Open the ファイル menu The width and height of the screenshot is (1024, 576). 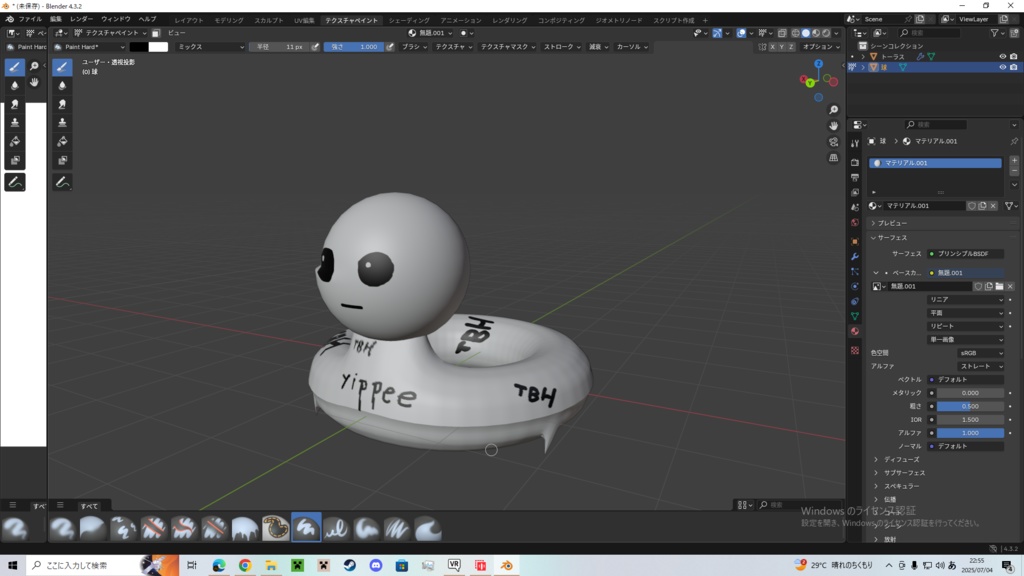click(x=30, y=20)
